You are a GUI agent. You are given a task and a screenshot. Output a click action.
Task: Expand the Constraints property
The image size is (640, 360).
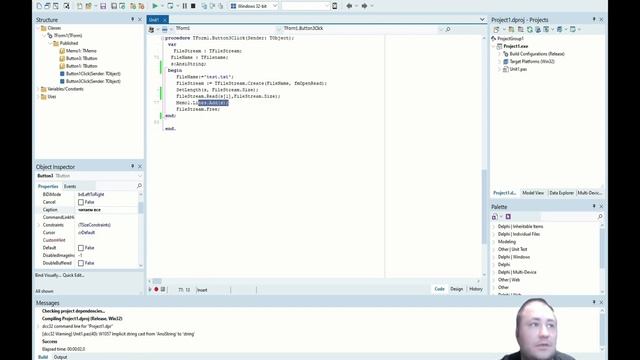pos(39,225)
